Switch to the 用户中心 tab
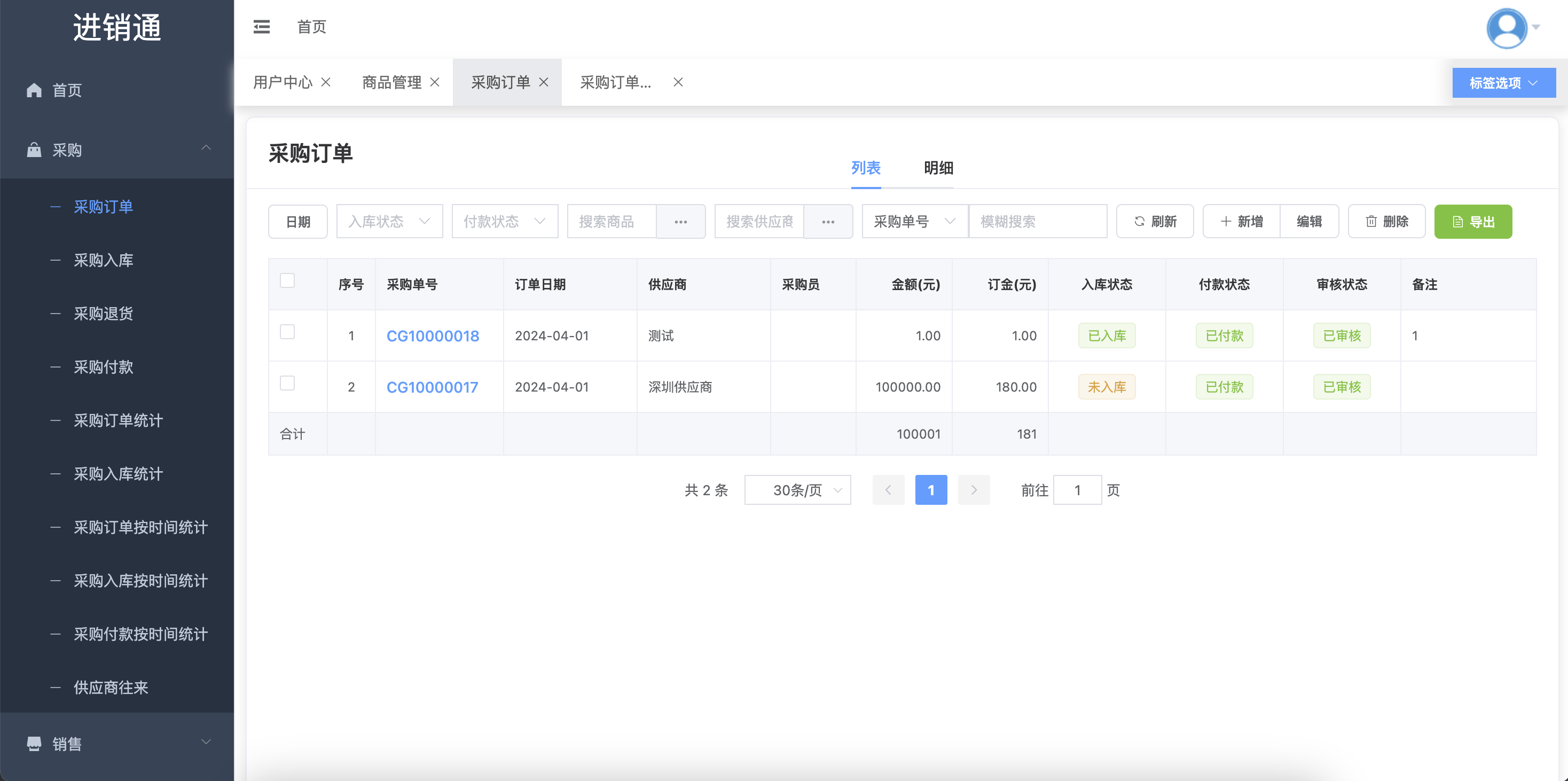This screenshot has height=781, width=1568. [x=283, y=82]
